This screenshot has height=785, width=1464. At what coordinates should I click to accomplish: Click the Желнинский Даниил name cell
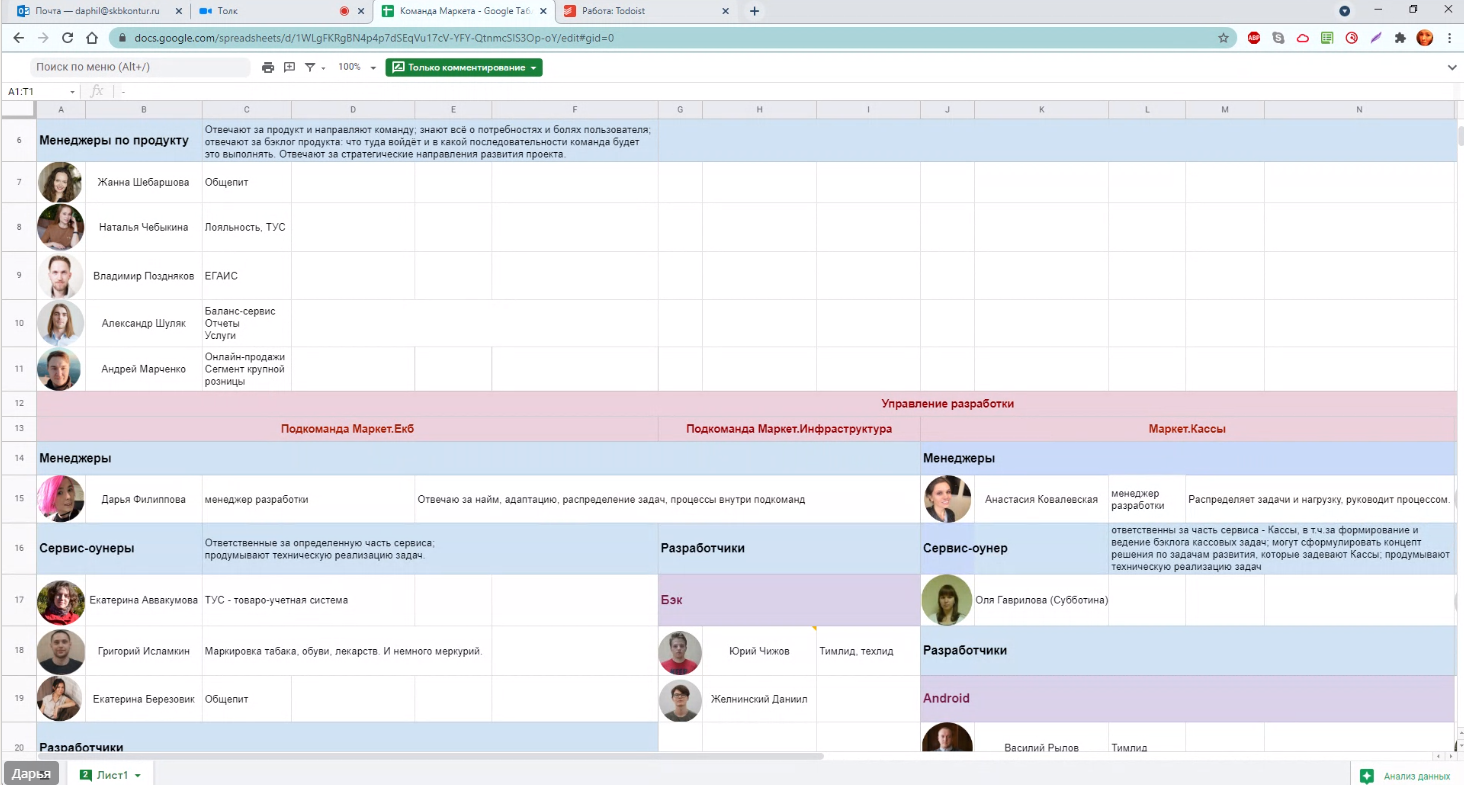click(759, 699)
